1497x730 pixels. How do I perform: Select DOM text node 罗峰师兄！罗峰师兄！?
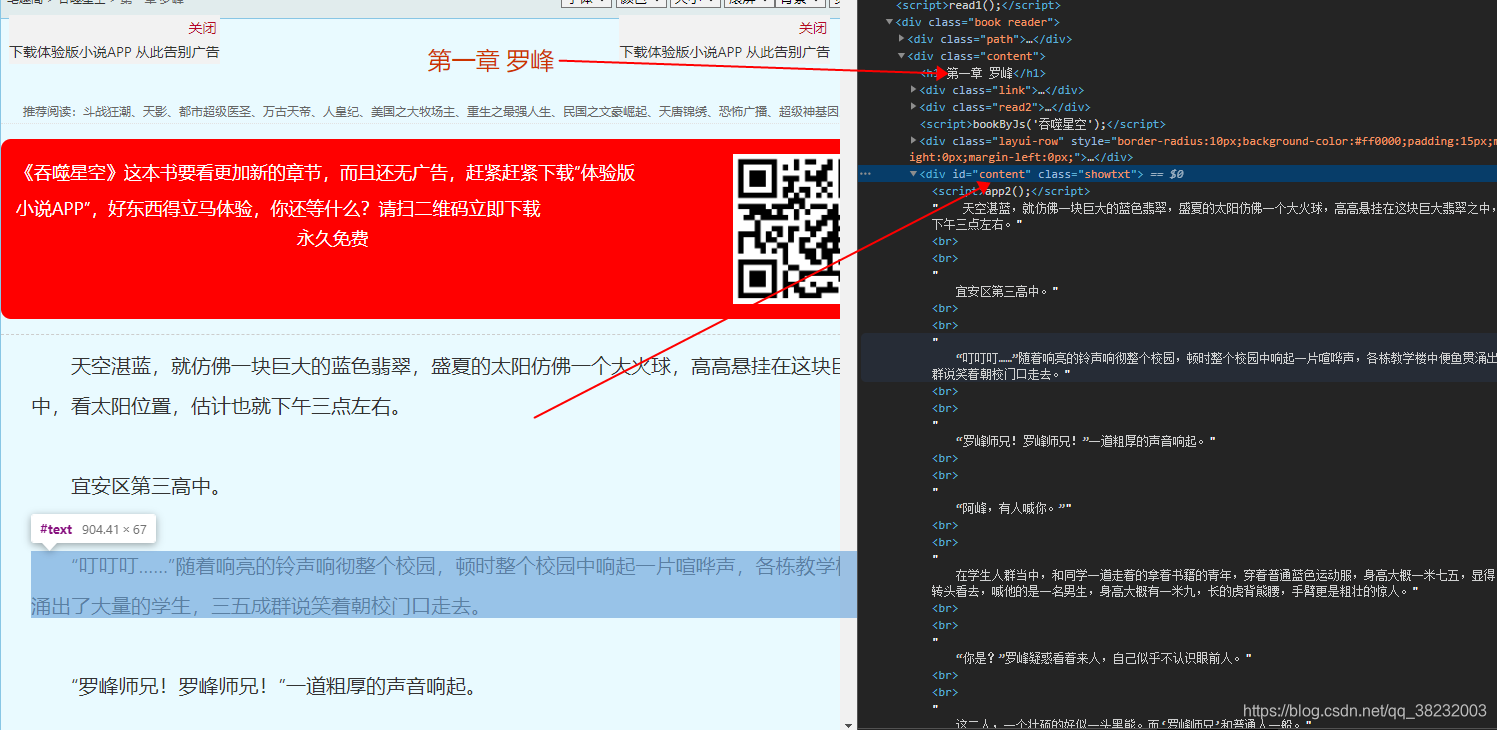[1085, 441]
